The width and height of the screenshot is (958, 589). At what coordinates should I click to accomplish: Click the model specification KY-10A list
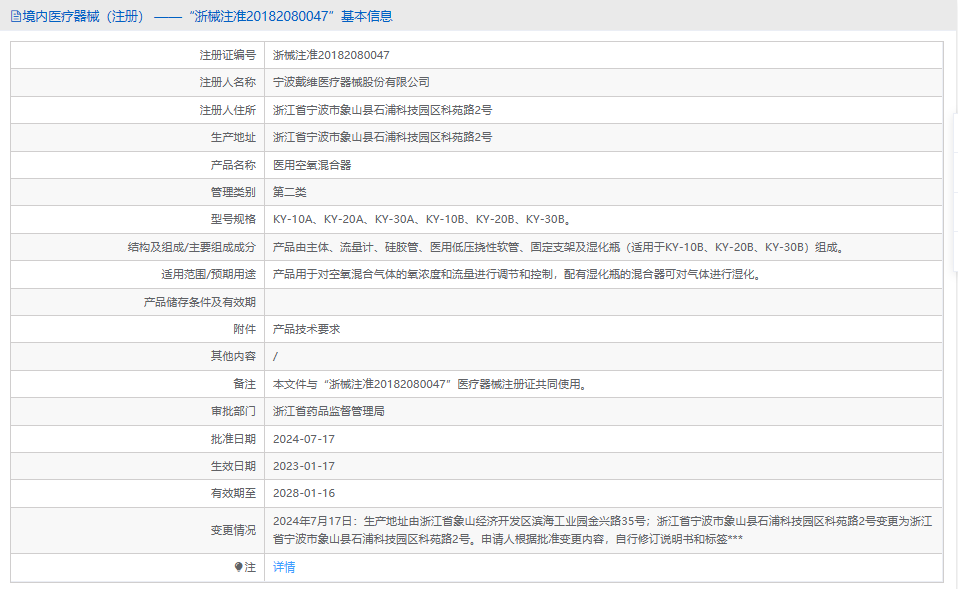(423, 219)
